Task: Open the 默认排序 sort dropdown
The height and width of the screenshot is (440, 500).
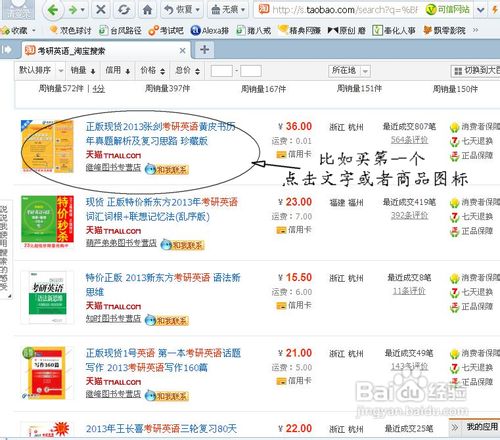Action: (x=40, y=70)
